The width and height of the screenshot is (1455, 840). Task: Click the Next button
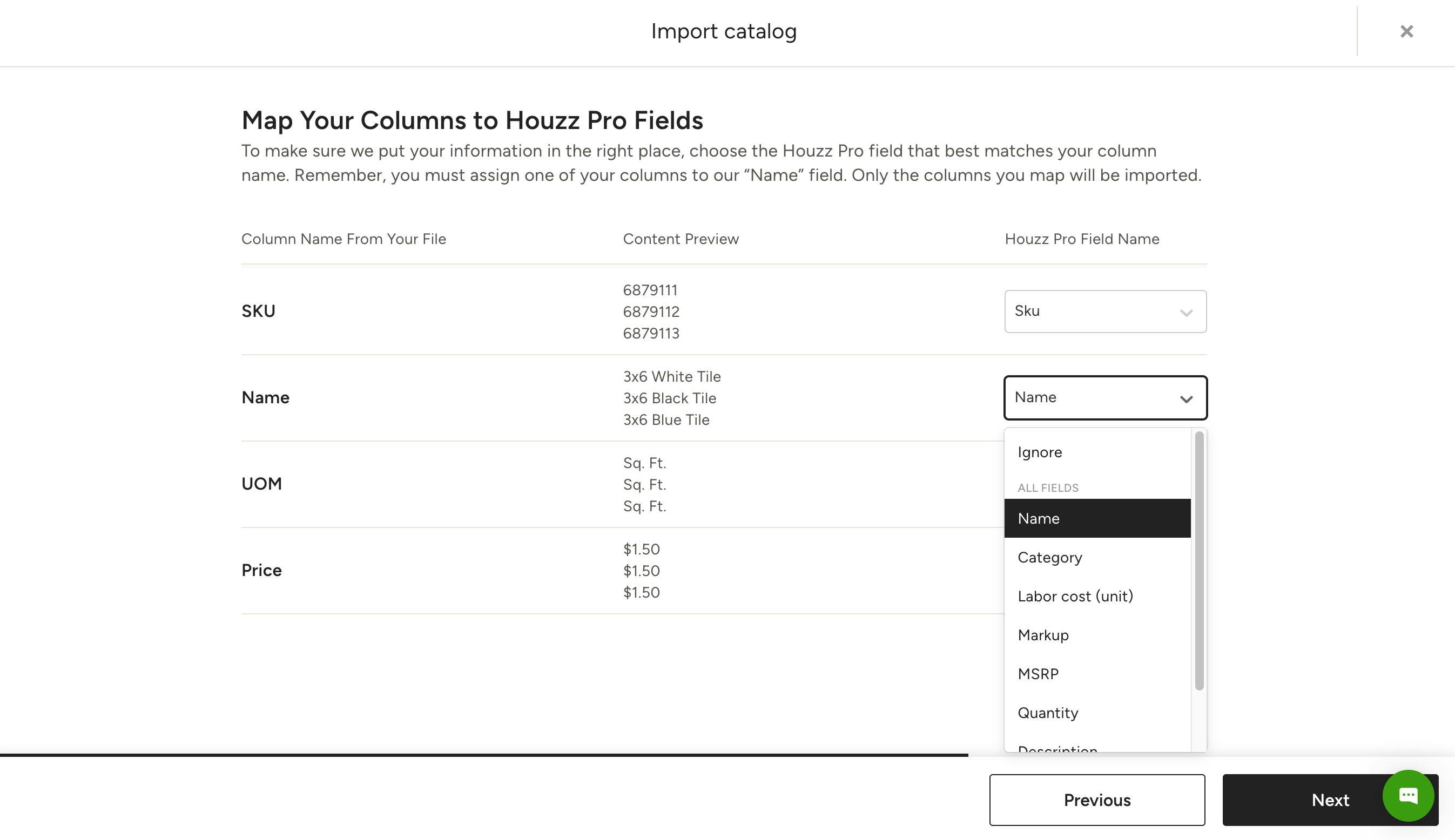(1330, 800)
